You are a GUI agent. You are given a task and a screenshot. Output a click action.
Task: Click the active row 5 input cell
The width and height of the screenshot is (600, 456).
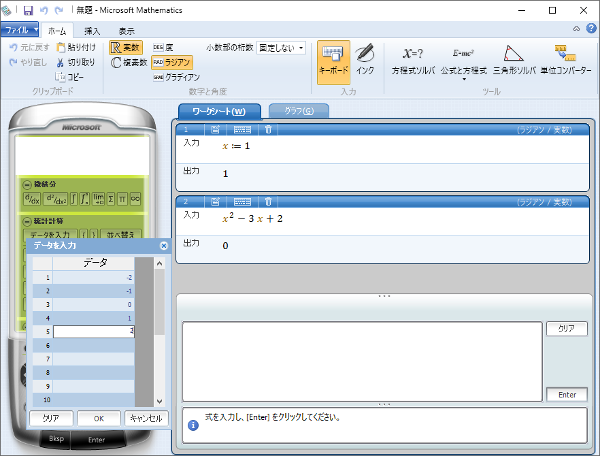click(x=94, y=332)
